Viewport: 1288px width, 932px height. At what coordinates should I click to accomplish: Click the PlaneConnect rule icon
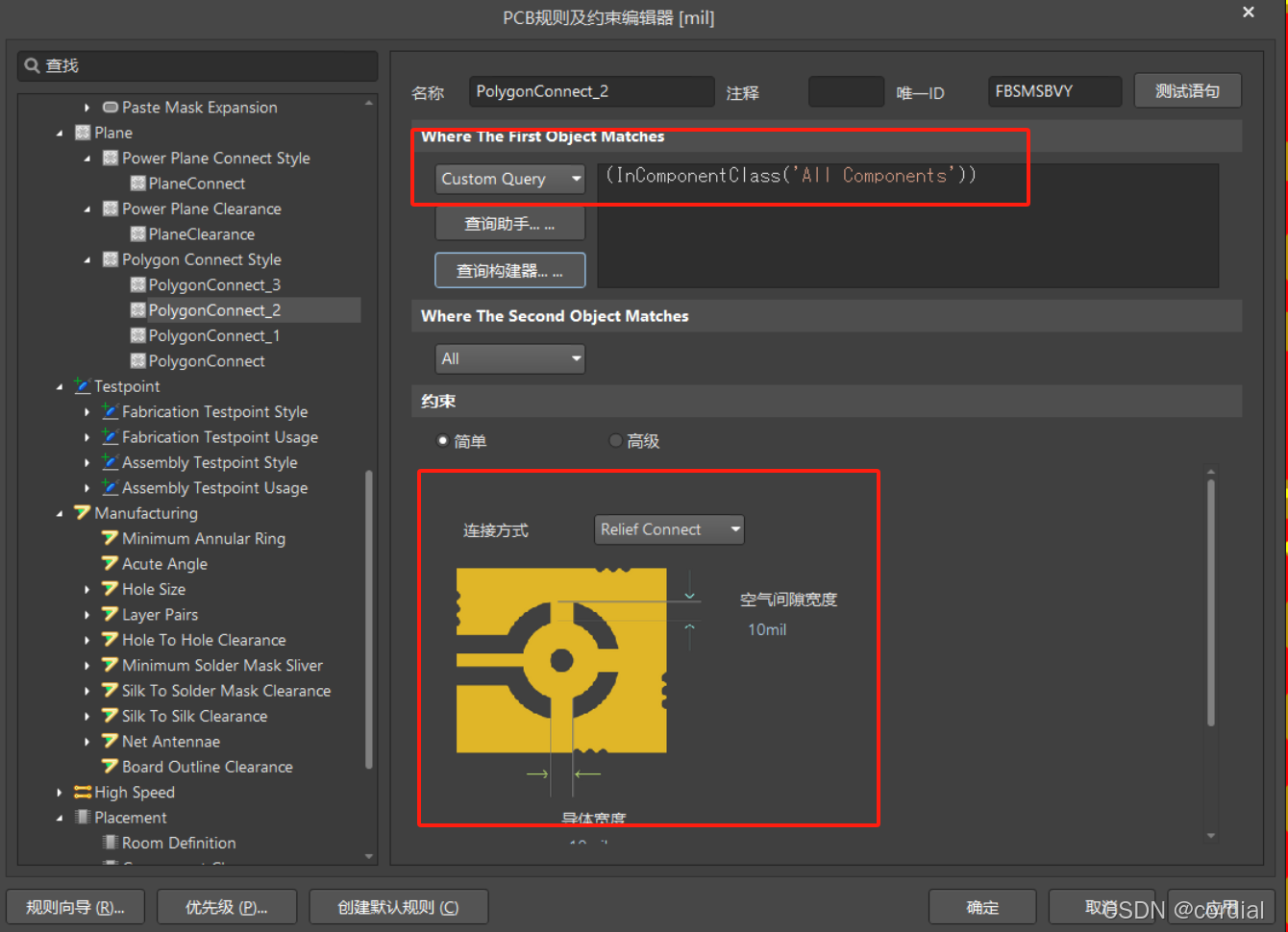pos(137,184)
